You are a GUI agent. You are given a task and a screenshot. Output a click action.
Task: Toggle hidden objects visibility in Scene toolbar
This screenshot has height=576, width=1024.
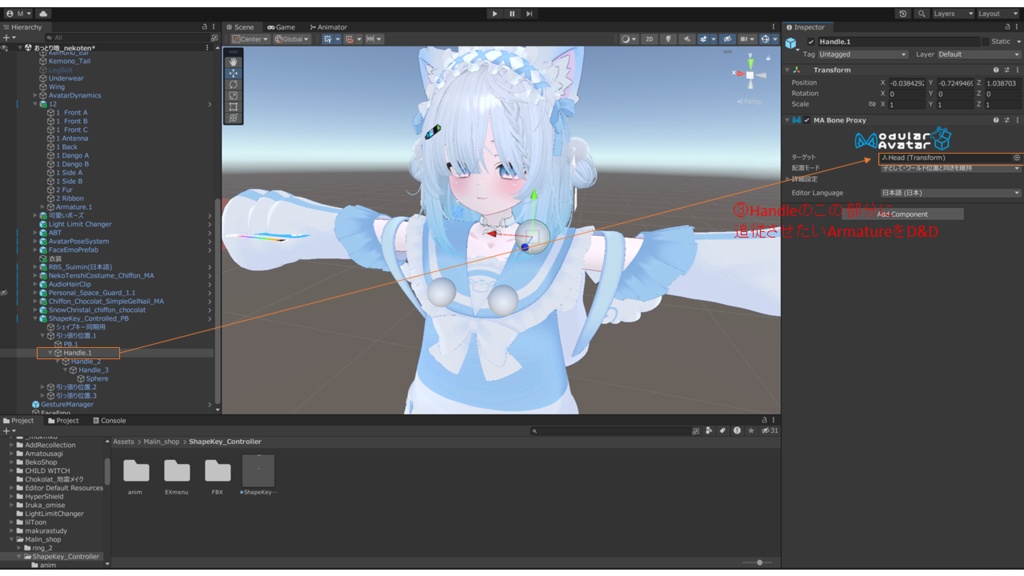727,39
